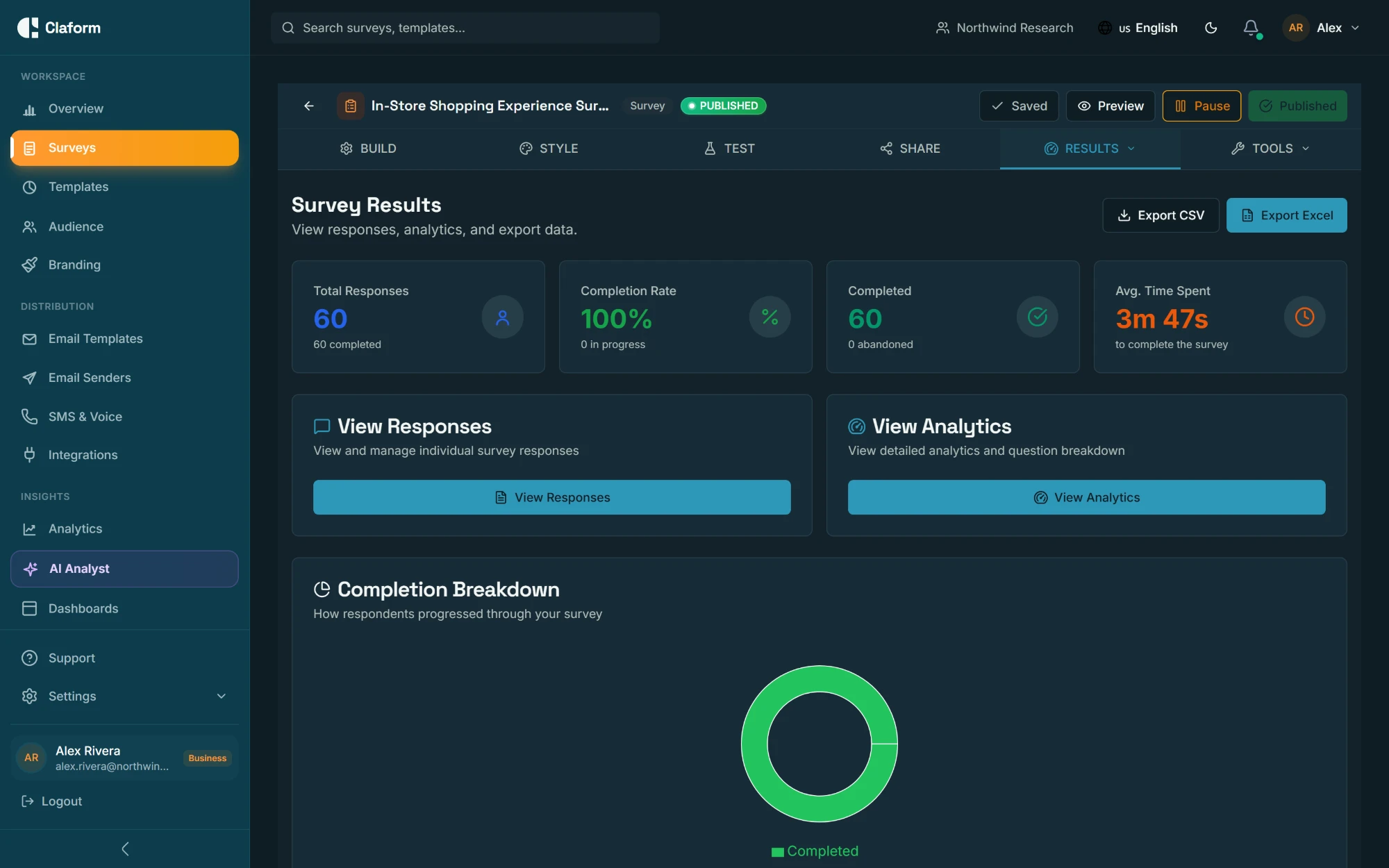Open the Alex user account dropdown
Viewport: 1389px width, 868px height.
pos(1321,28)
